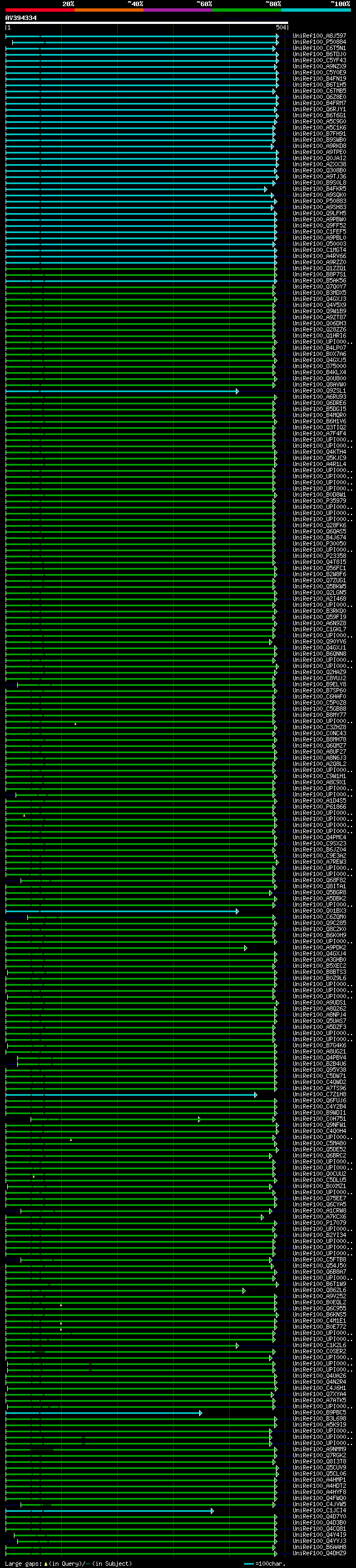The height and width of the screenshot is (1568, 356).
Task: Select the UniRef100_B9PBC5 label
Action: (319, 1413)
